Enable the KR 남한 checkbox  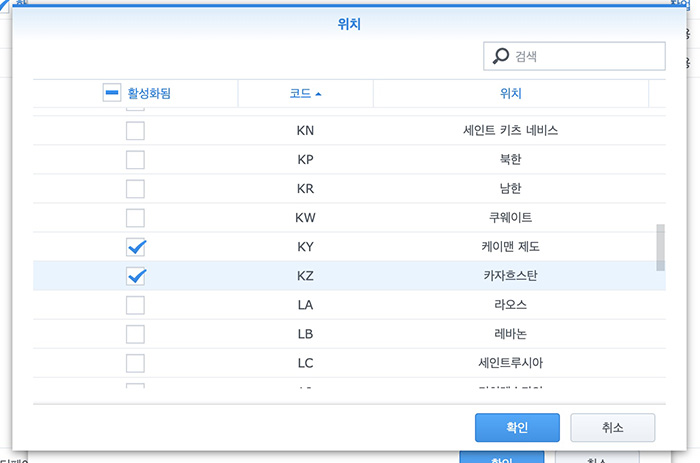coord(135,188)
